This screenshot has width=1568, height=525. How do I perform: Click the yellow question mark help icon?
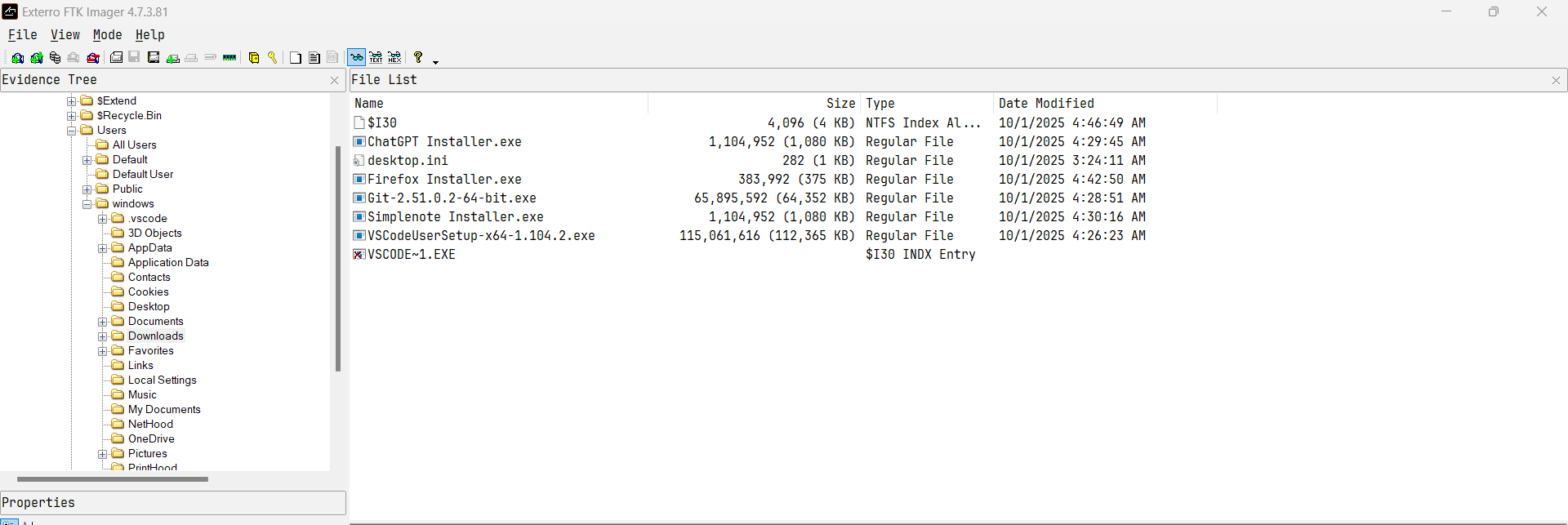(x=418, y=57)
